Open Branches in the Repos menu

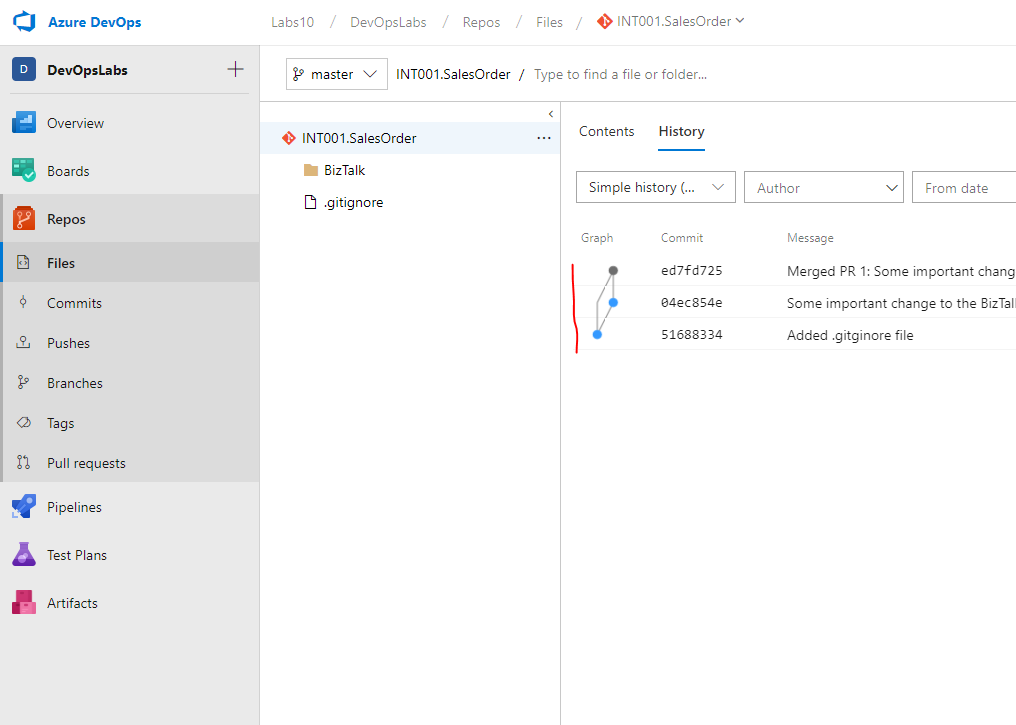click(x=75, y=384)
